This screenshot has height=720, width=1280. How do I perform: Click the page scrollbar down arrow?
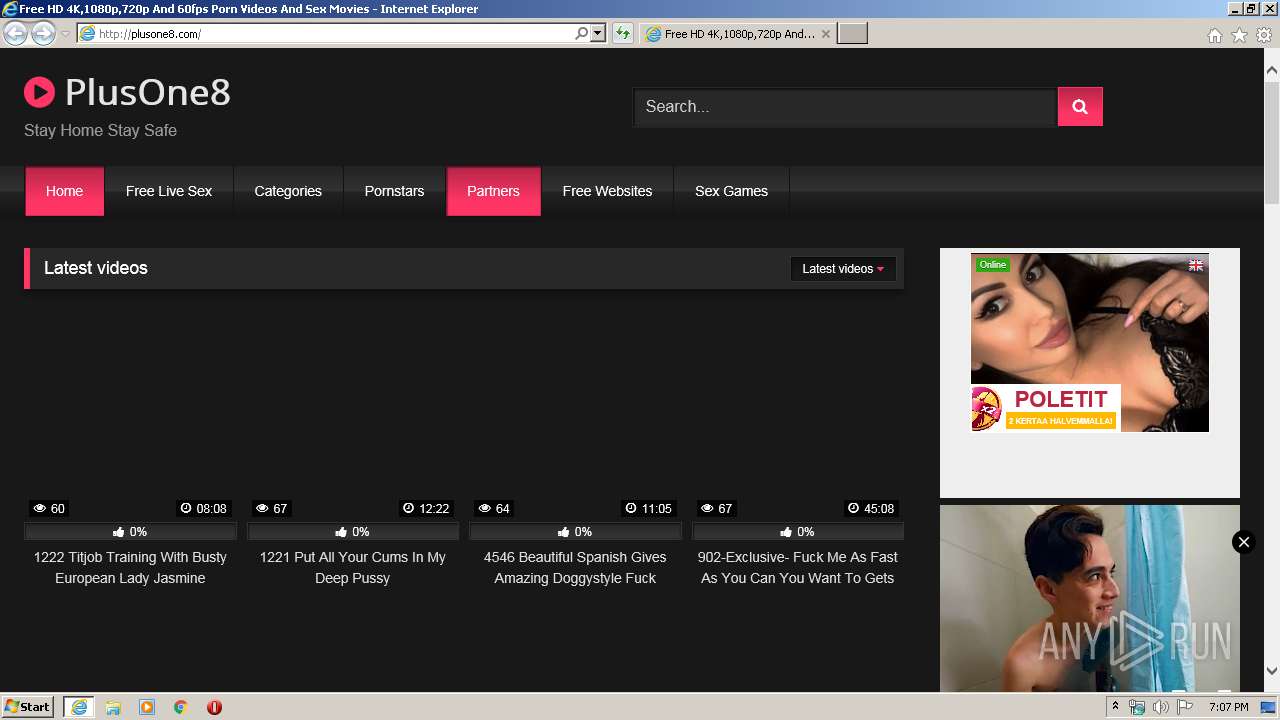1272,671
